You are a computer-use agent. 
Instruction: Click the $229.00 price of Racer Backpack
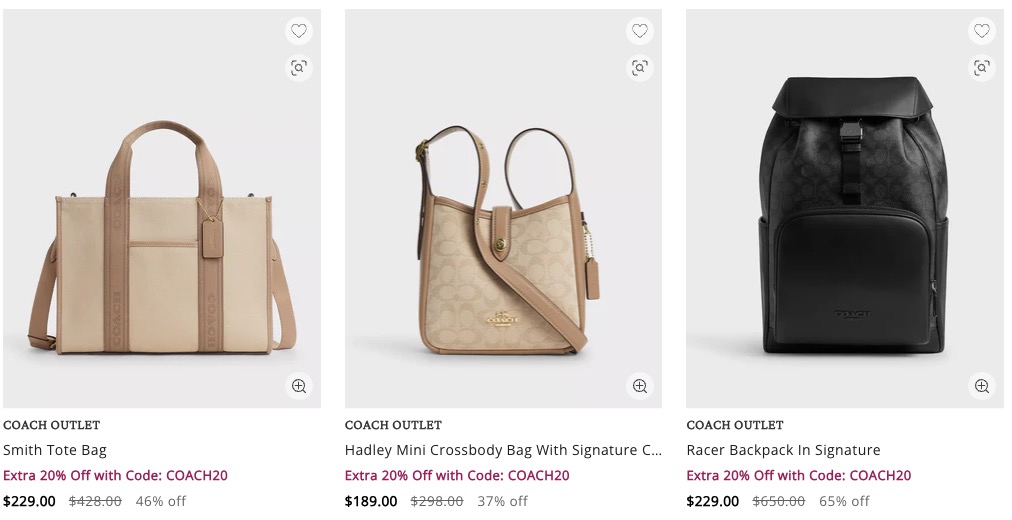(713, 501)
